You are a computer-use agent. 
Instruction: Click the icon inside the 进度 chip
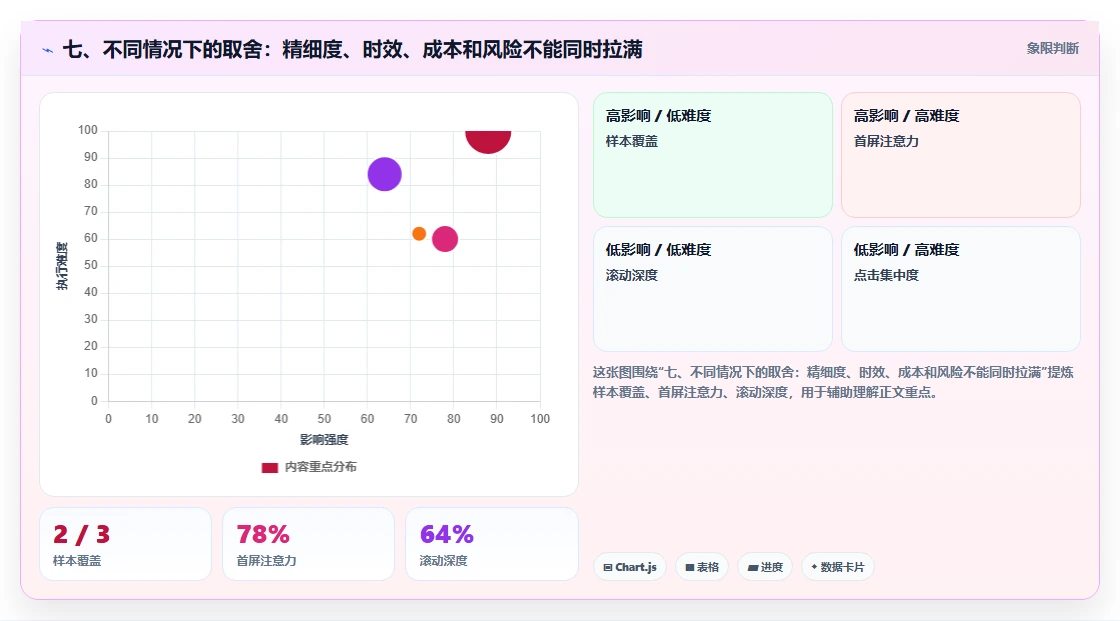[x=753, y=567]
